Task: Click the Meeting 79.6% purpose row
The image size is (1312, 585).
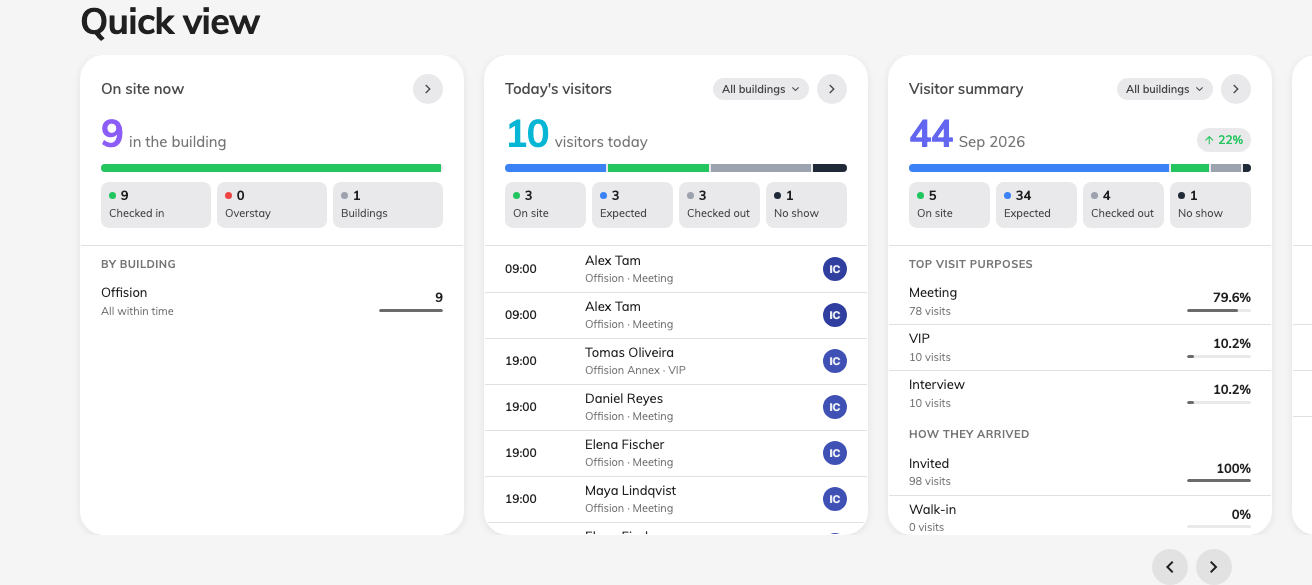Action: pyautogui.click(x=1080, y=301)
